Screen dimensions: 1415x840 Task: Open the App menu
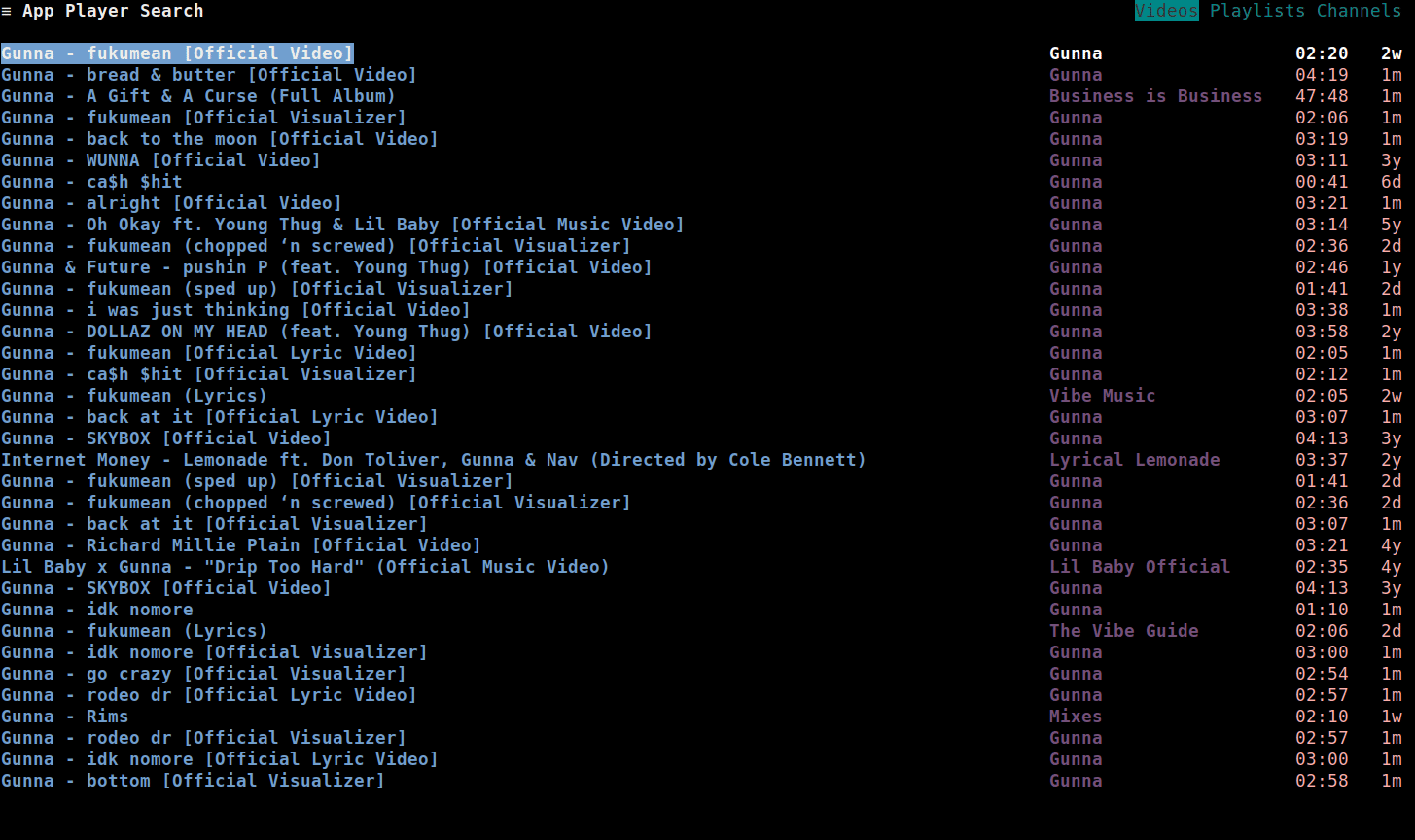[39, 11]
